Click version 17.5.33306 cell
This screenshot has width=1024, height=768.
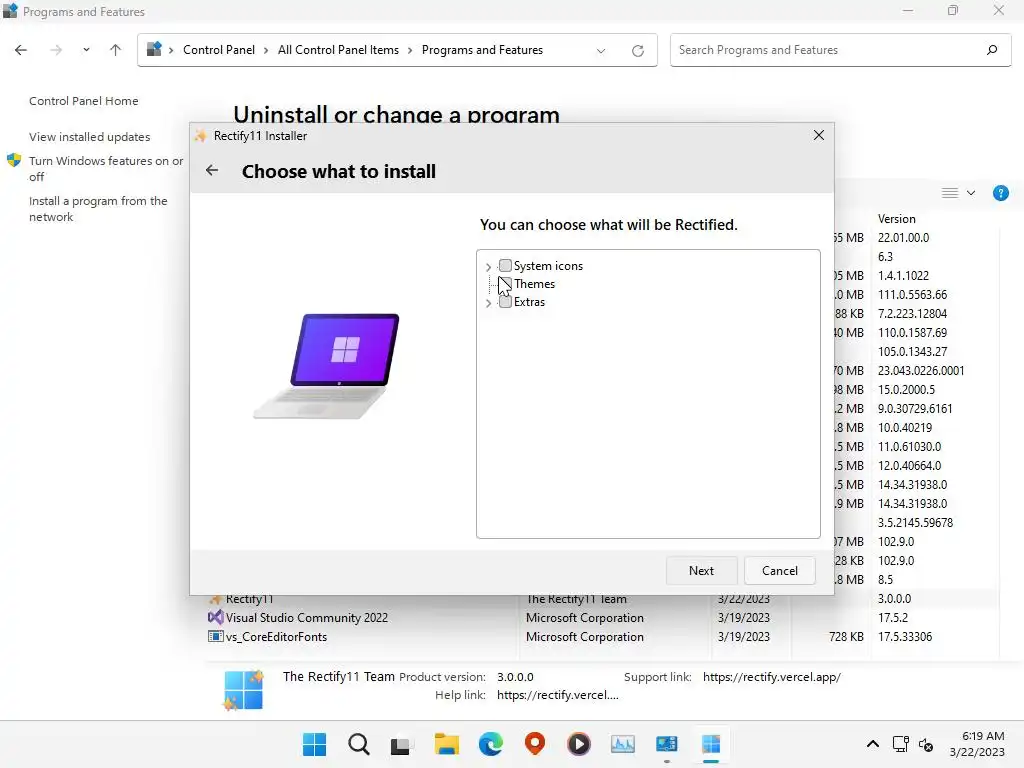[x=904, y=636]
